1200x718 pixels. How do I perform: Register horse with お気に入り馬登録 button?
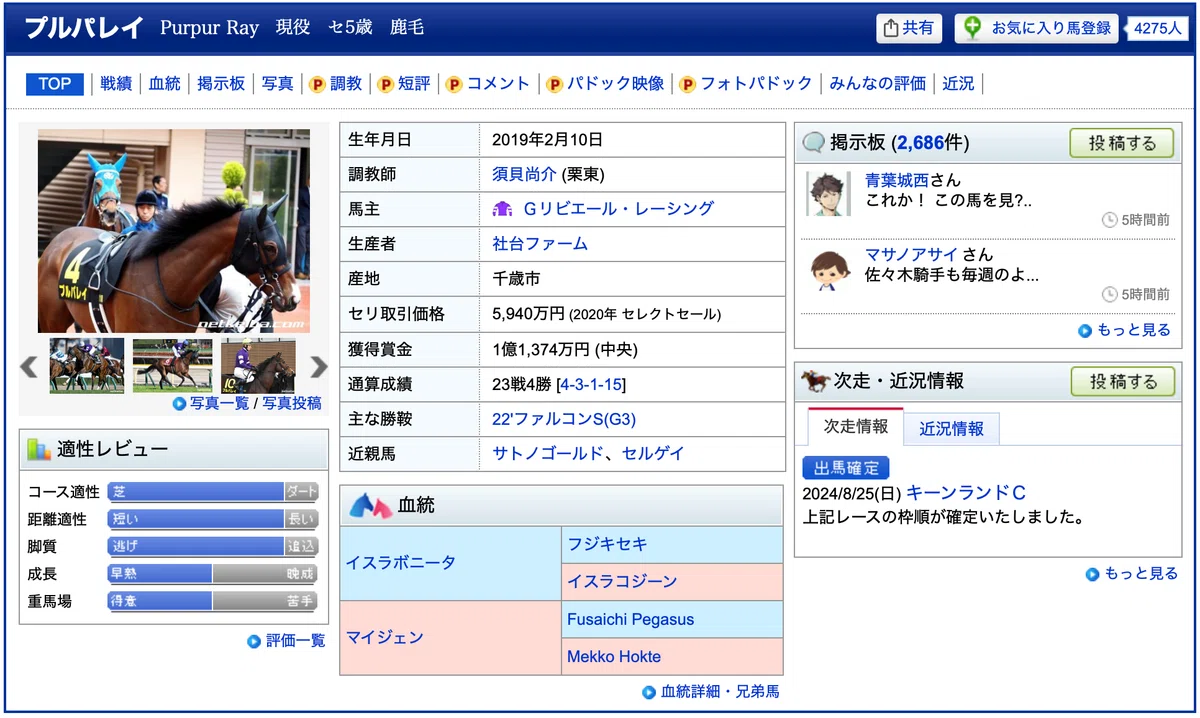[x=1037, y=28]
